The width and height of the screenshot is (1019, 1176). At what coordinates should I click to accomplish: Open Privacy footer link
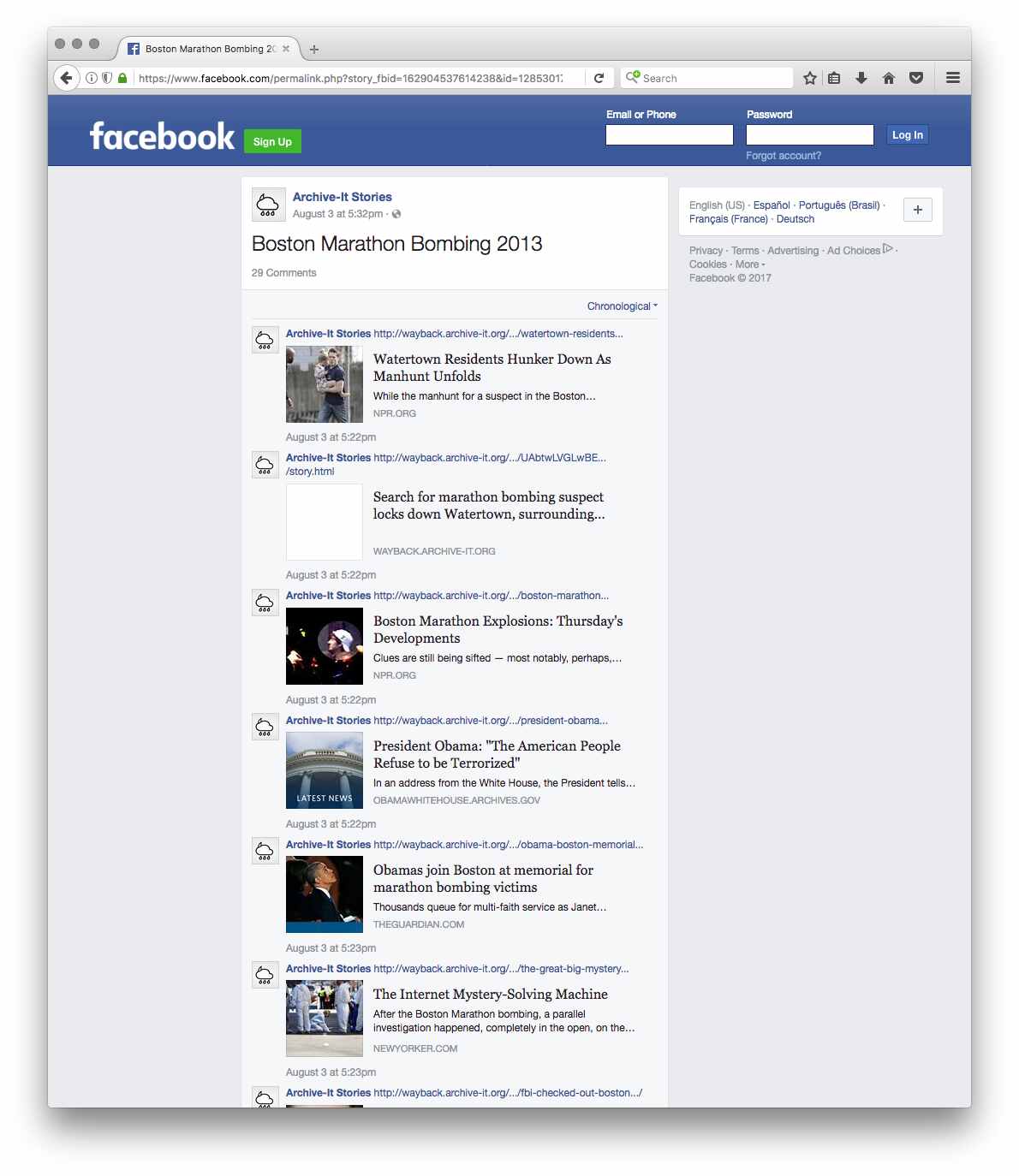(706, 251)
